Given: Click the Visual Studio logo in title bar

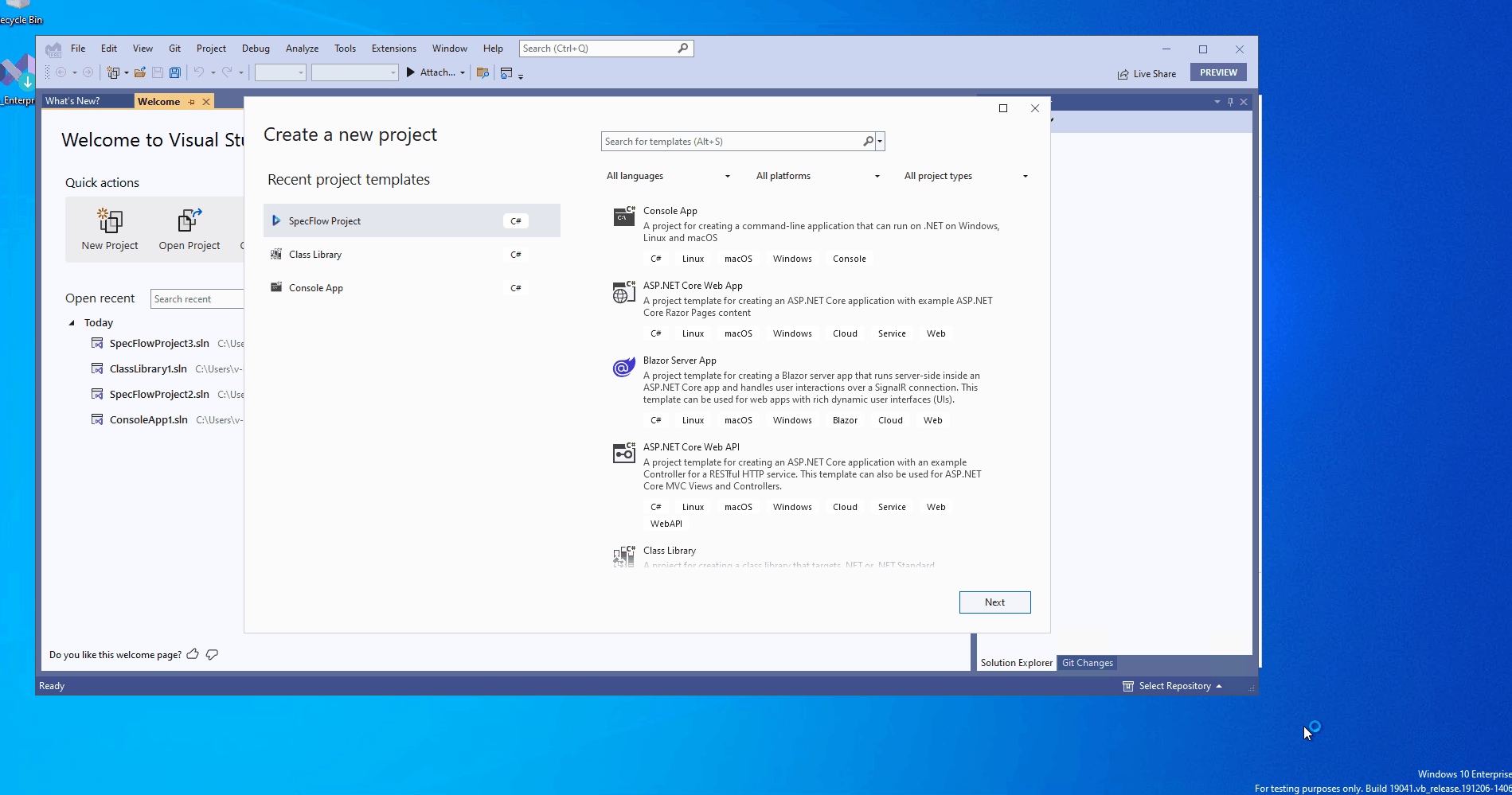Looking at the screenshot, I should pos(53,49).
